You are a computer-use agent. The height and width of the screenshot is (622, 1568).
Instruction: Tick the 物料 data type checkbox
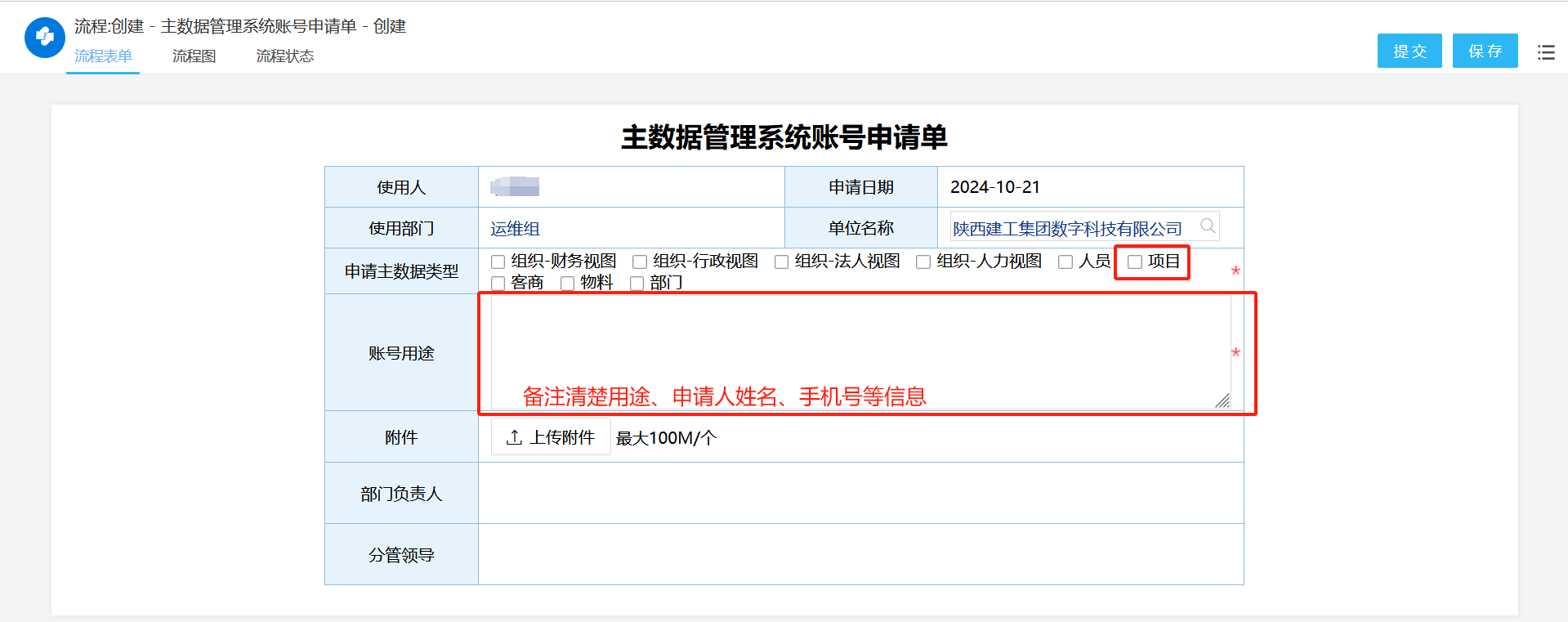tap(567, 283)
